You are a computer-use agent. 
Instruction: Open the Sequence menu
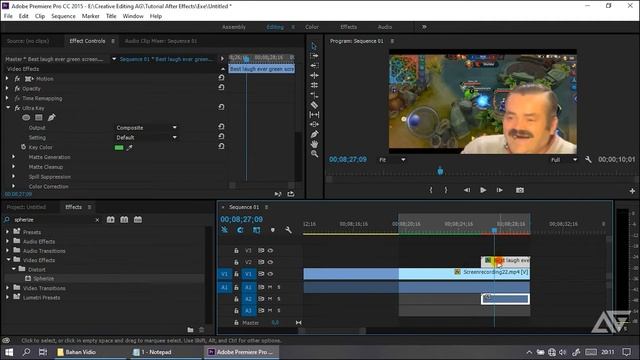point(63,16)
